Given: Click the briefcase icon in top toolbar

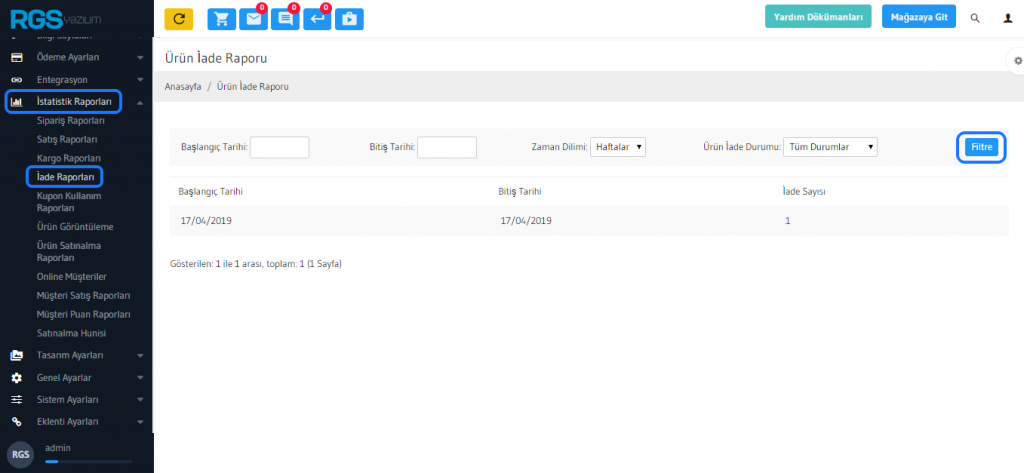Looking at the screenshot, I should 349,18.
